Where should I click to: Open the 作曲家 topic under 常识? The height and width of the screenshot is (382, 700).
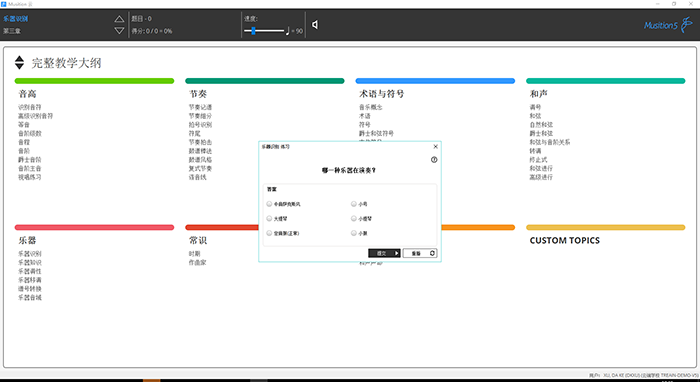tap(197, 262)
